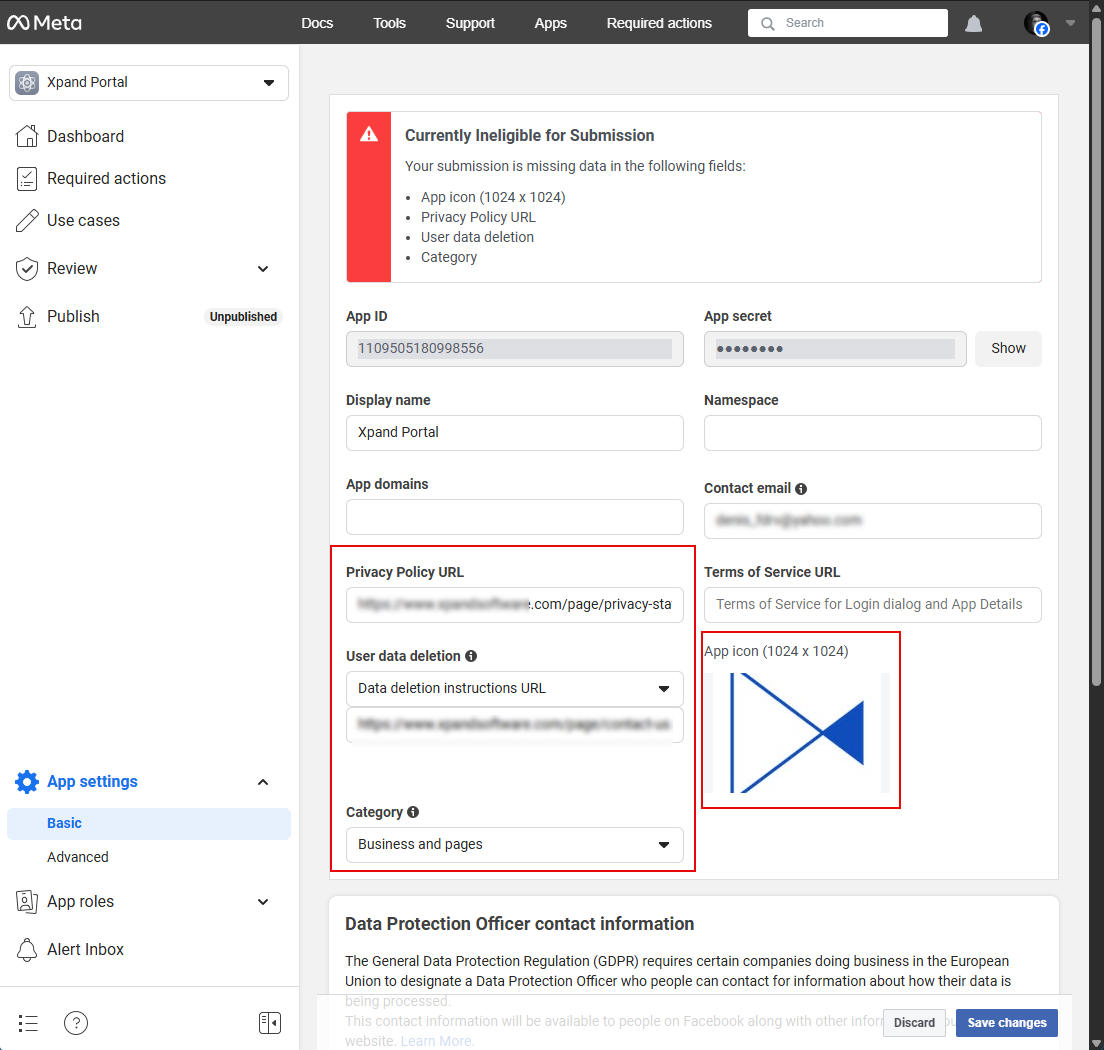Select Basic under App settings

pyautogui.click(x=149, y=823)
